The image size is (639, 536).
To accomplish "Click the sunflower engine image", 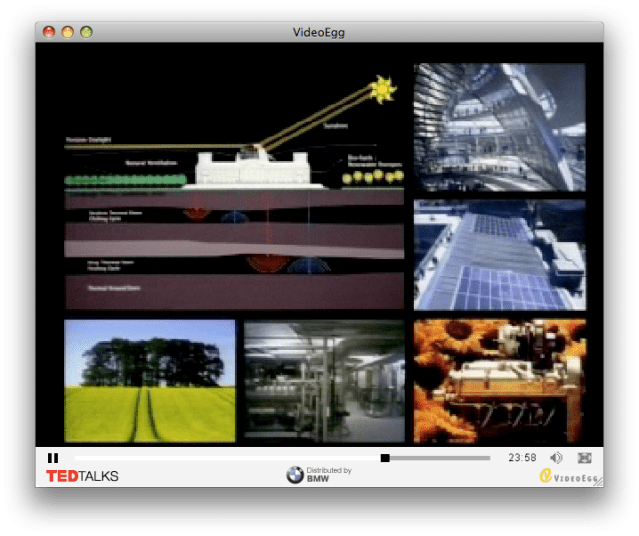I will pyautogui.click(x=499, y=380).
